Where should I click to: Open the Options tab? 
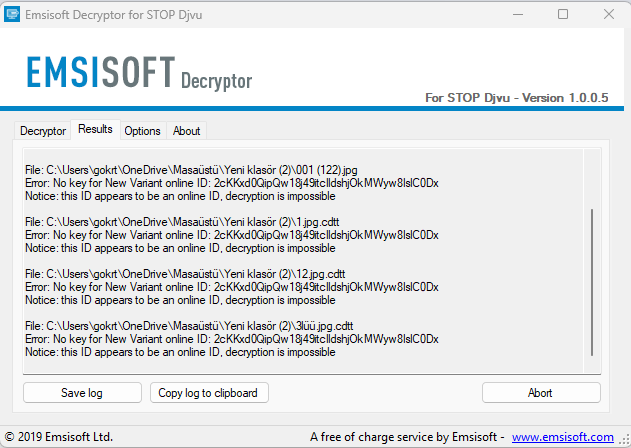142,131
